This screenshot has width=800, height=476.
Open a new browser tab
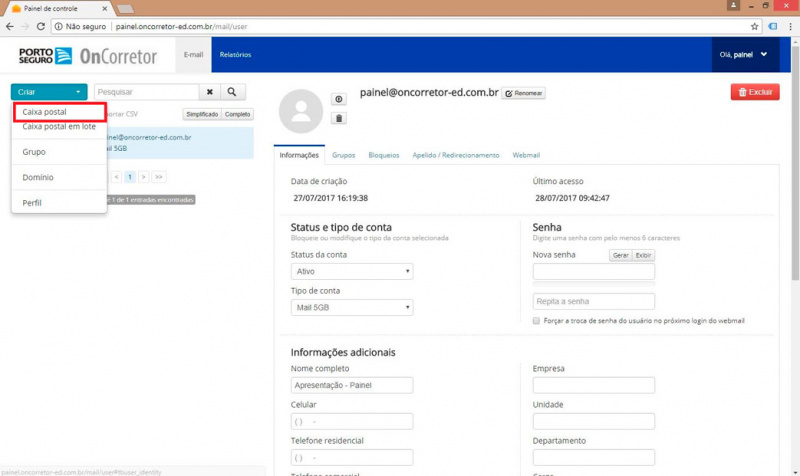click(125, 9)
